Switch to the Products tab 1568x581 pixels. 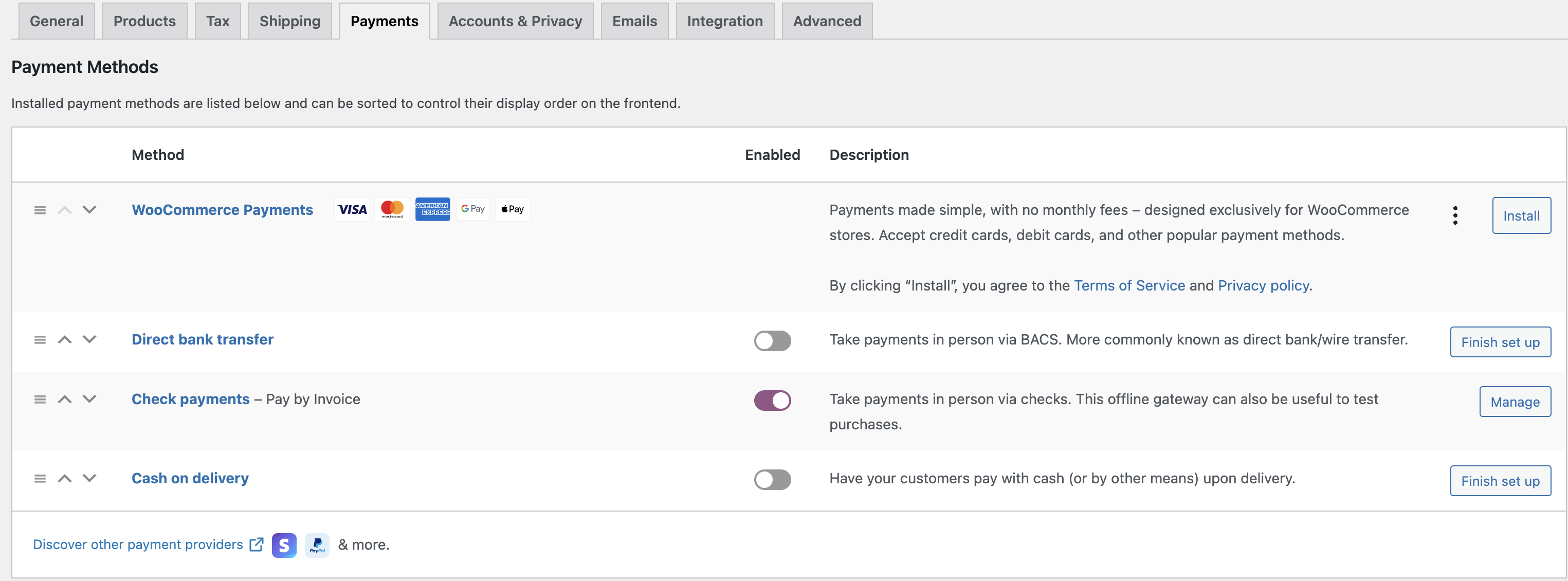[145, 21]
